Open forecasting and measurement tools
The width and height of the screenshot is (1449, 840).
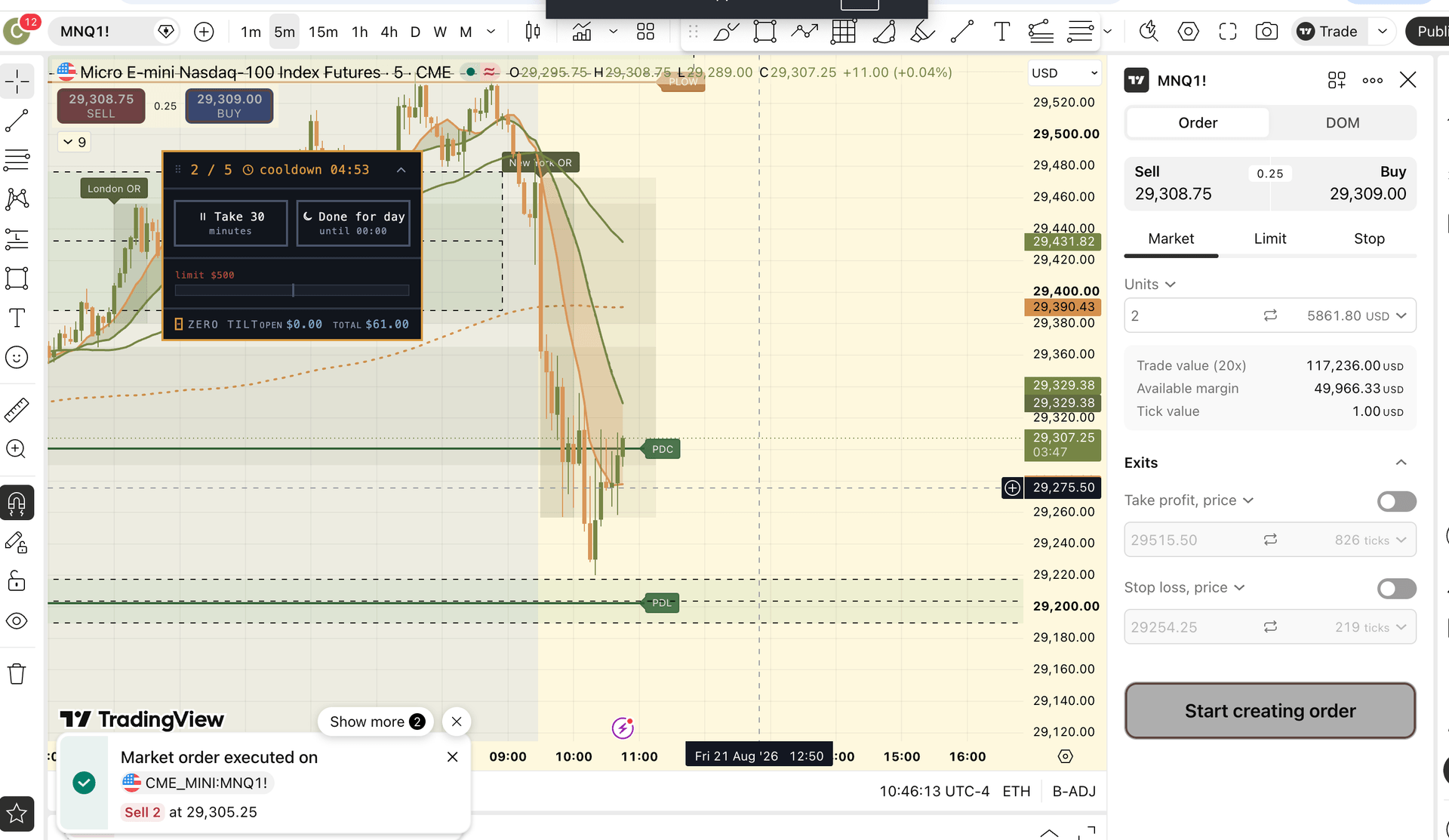[x=17, y=239]
